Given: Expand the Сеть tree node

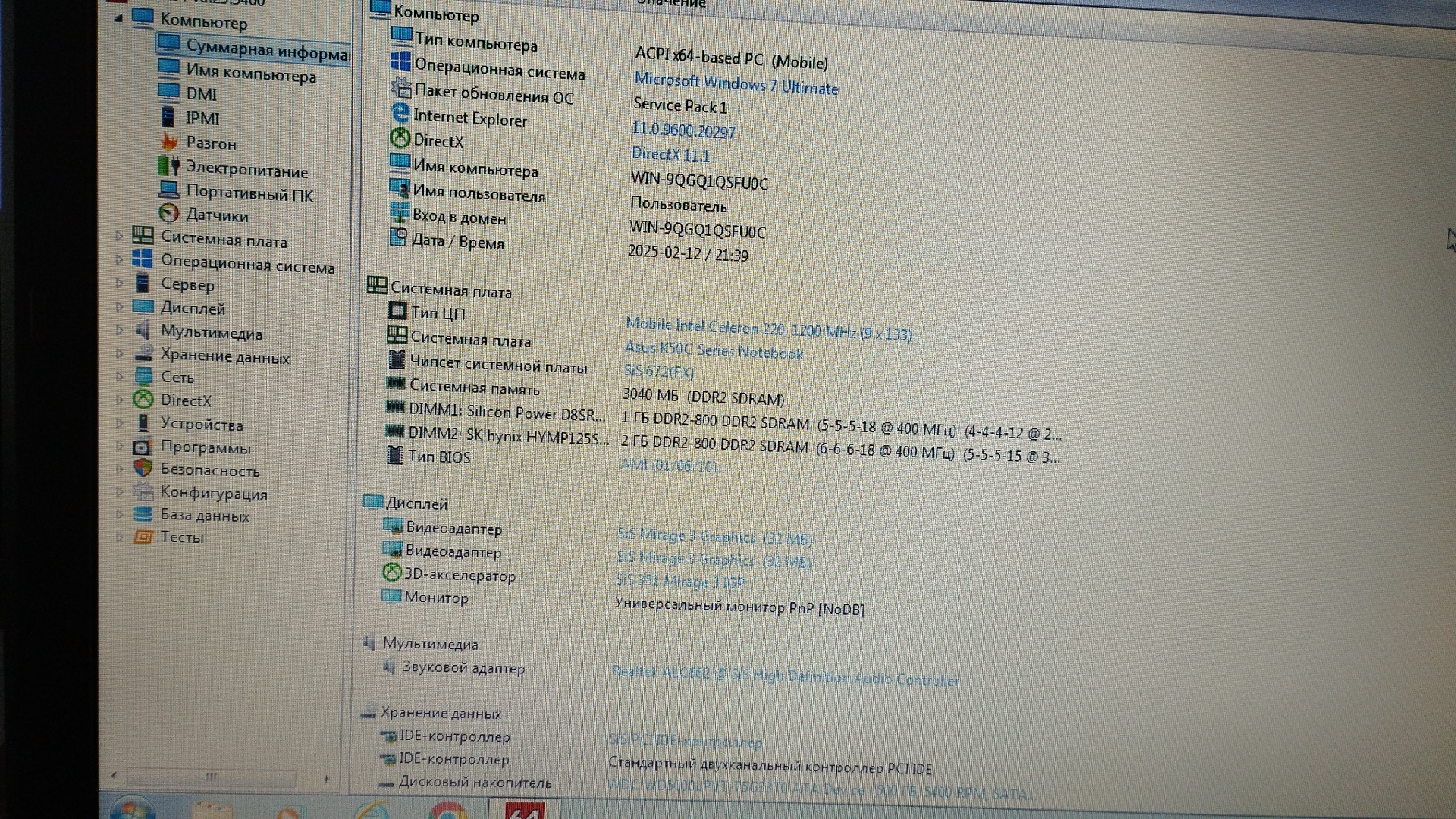Looking at the screenshot, I should 119,376.
